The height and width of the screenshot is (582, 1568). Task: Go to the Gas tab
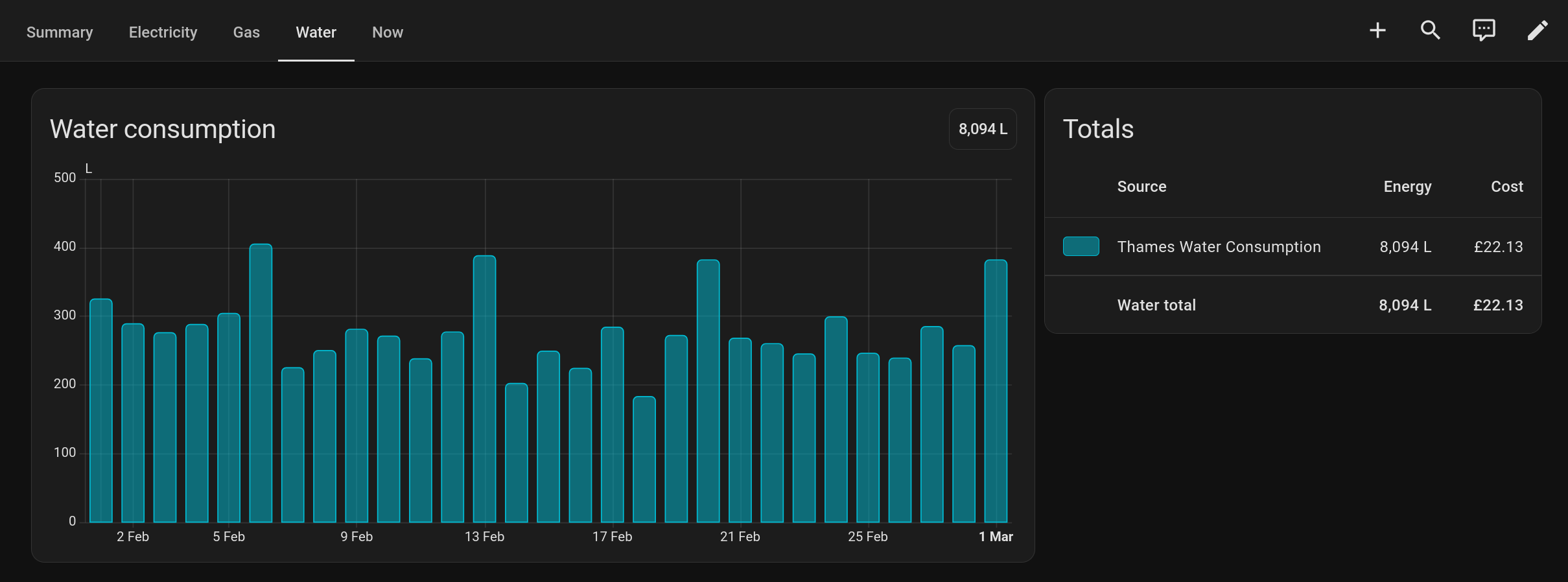click(x=246, y=32)
